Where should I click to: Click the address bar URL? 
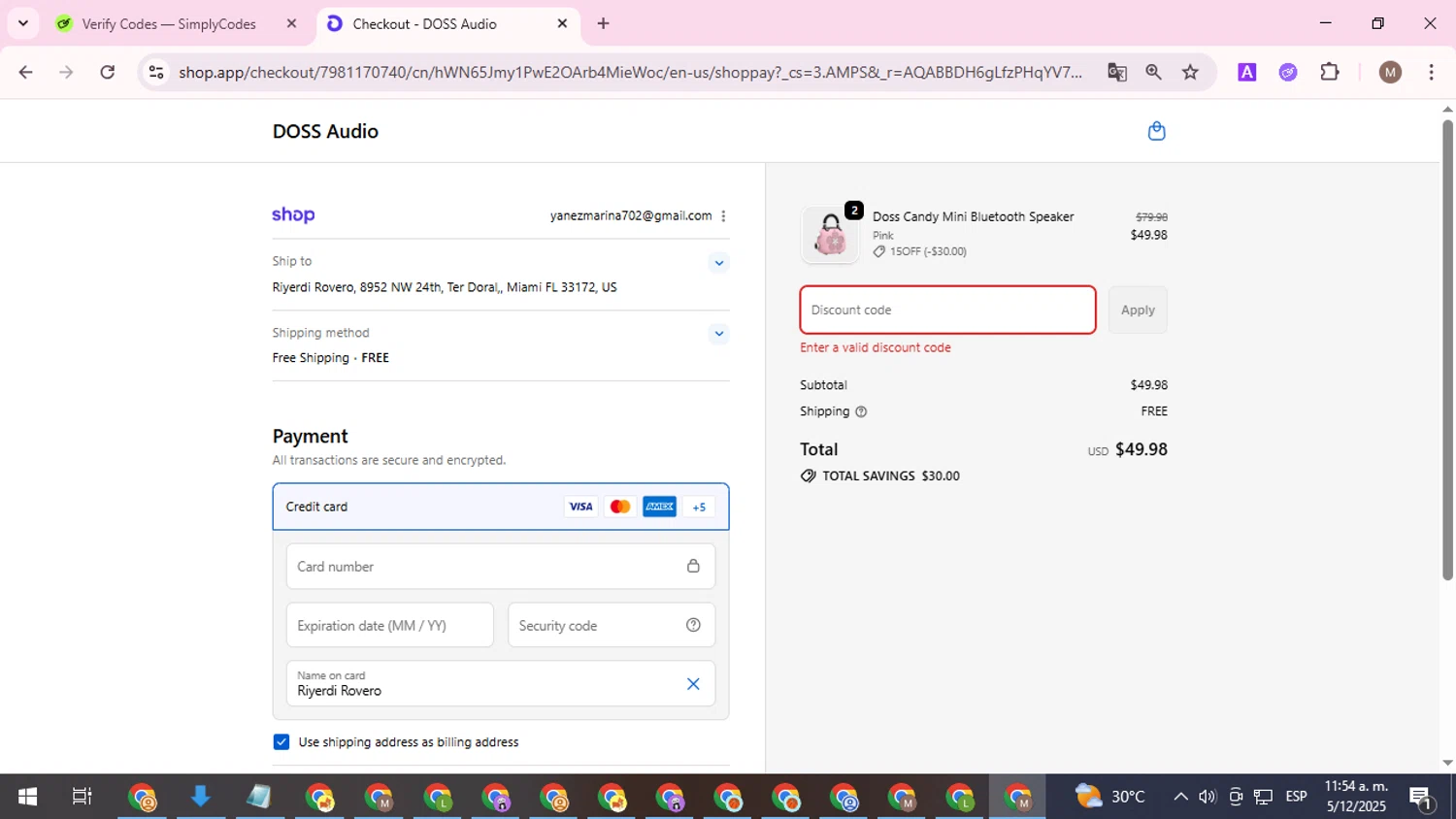(x=630, y=72)
